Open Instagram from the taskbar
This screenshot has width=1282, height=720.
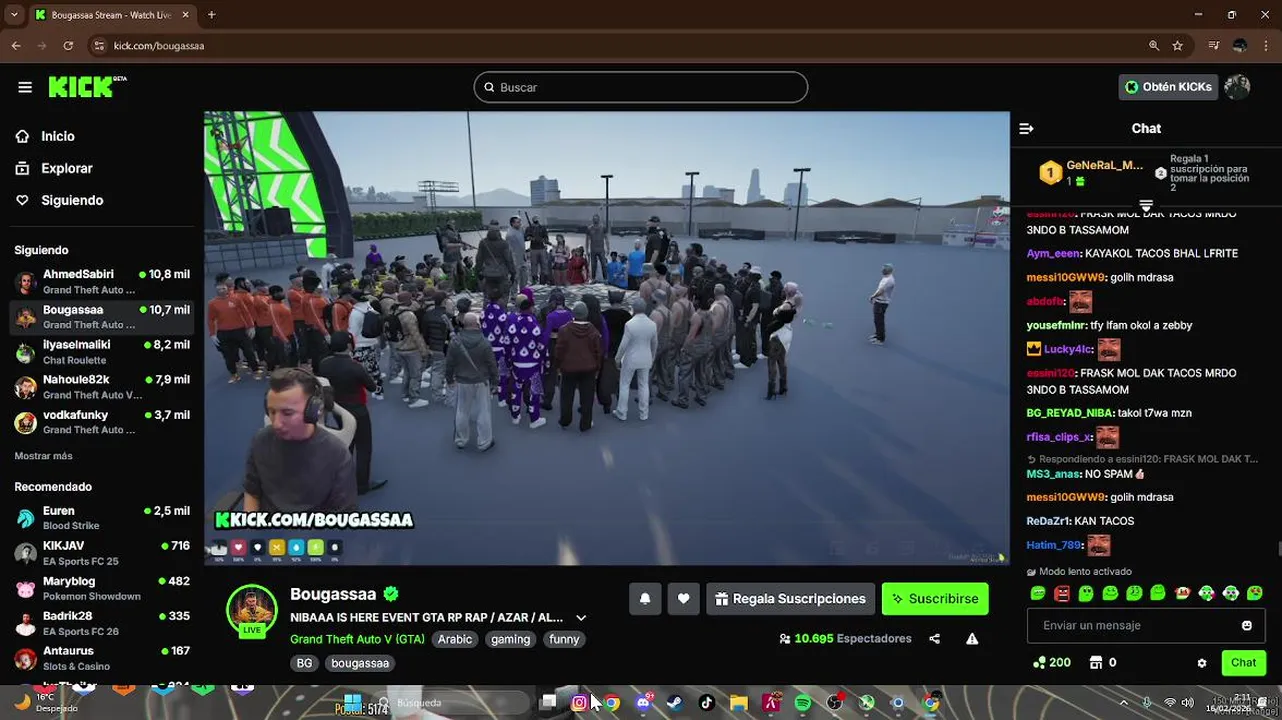[x=579, y=703]
